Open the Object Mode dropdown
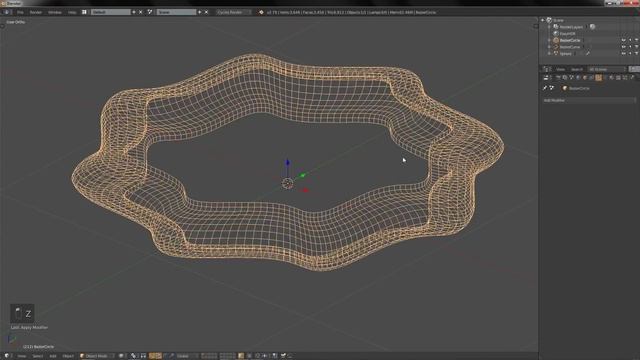Viewport: 640px width, 360px height. pyautogui.click(x=97, y=356)
